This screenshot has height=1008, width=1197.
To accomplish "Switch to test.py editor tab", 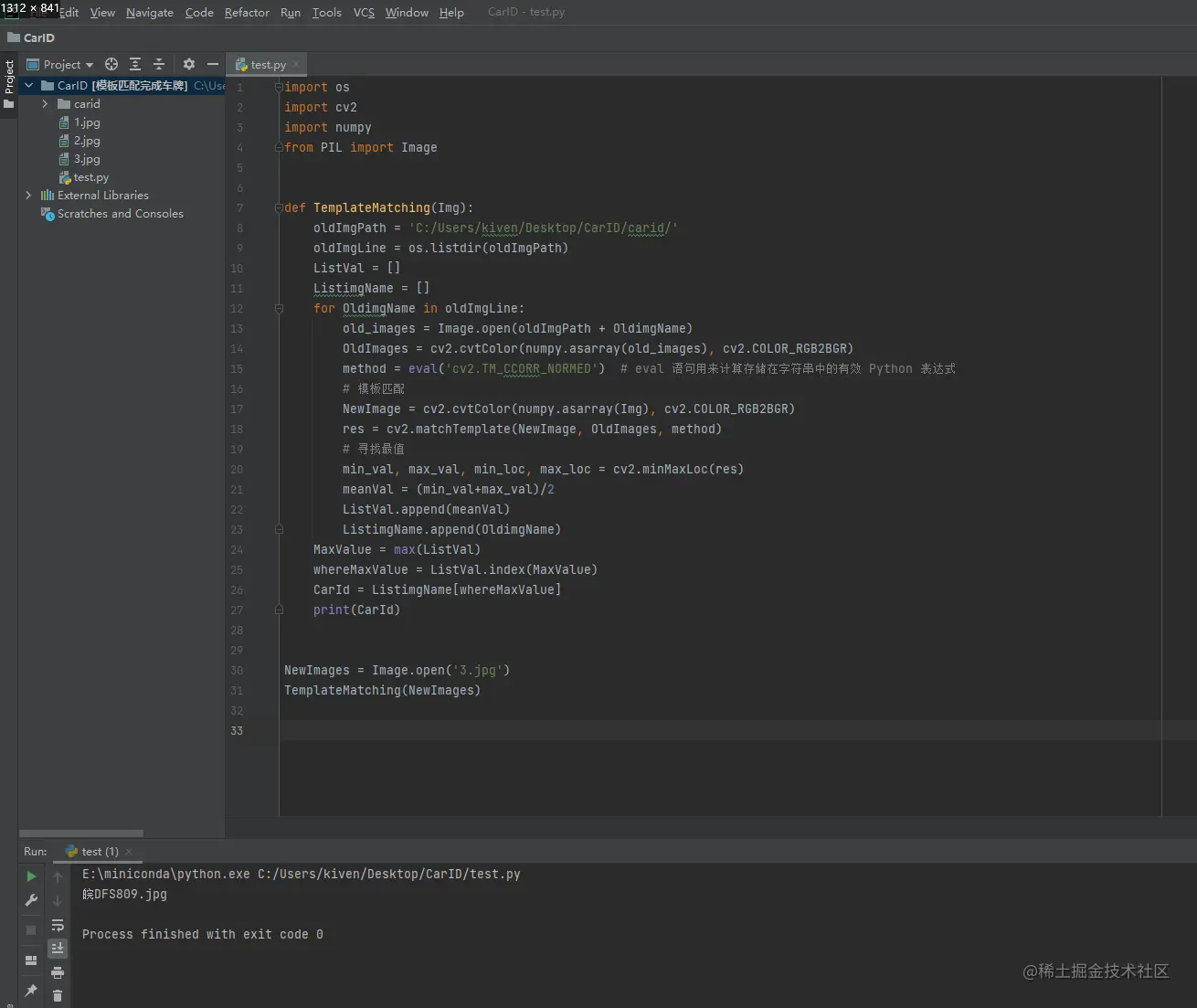I will pos(268,65).
